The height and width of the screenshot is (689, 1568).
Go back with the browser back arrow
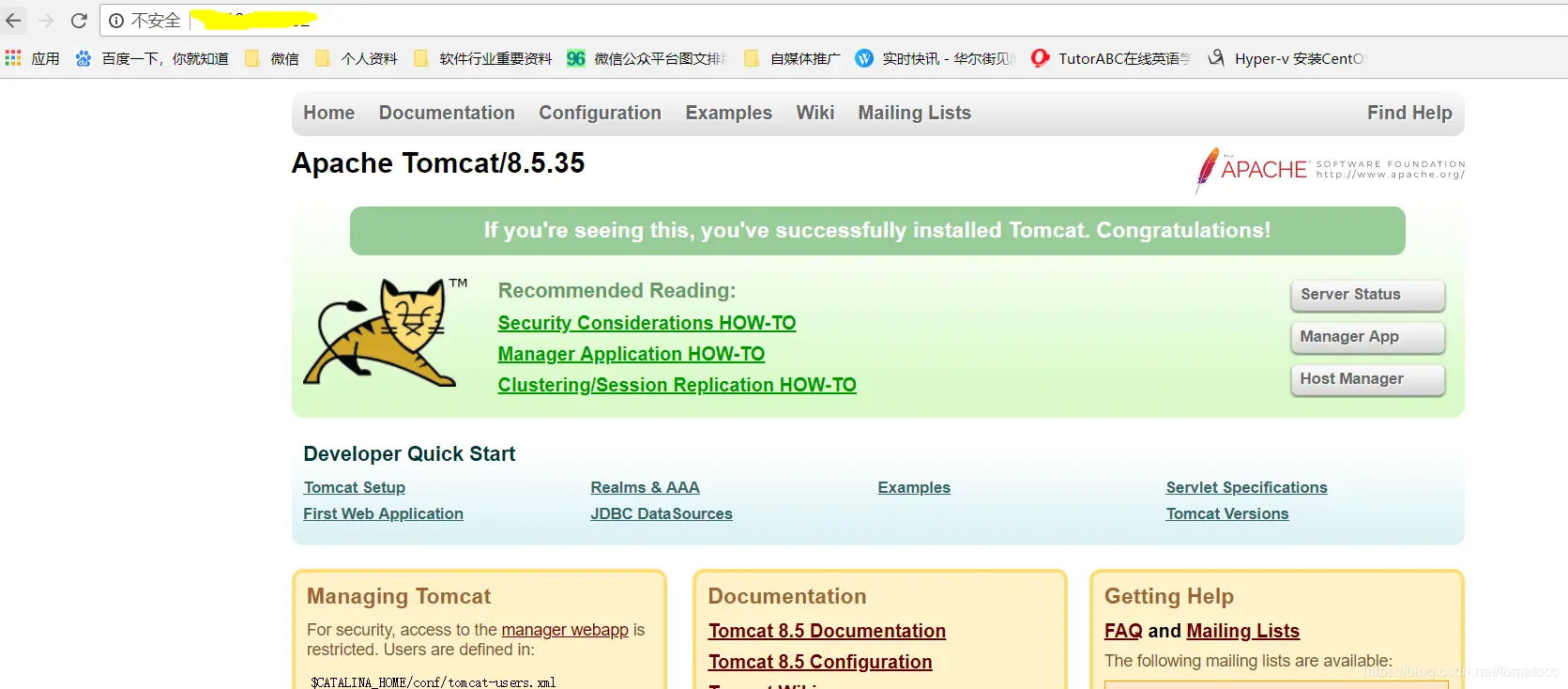point(13,21)
